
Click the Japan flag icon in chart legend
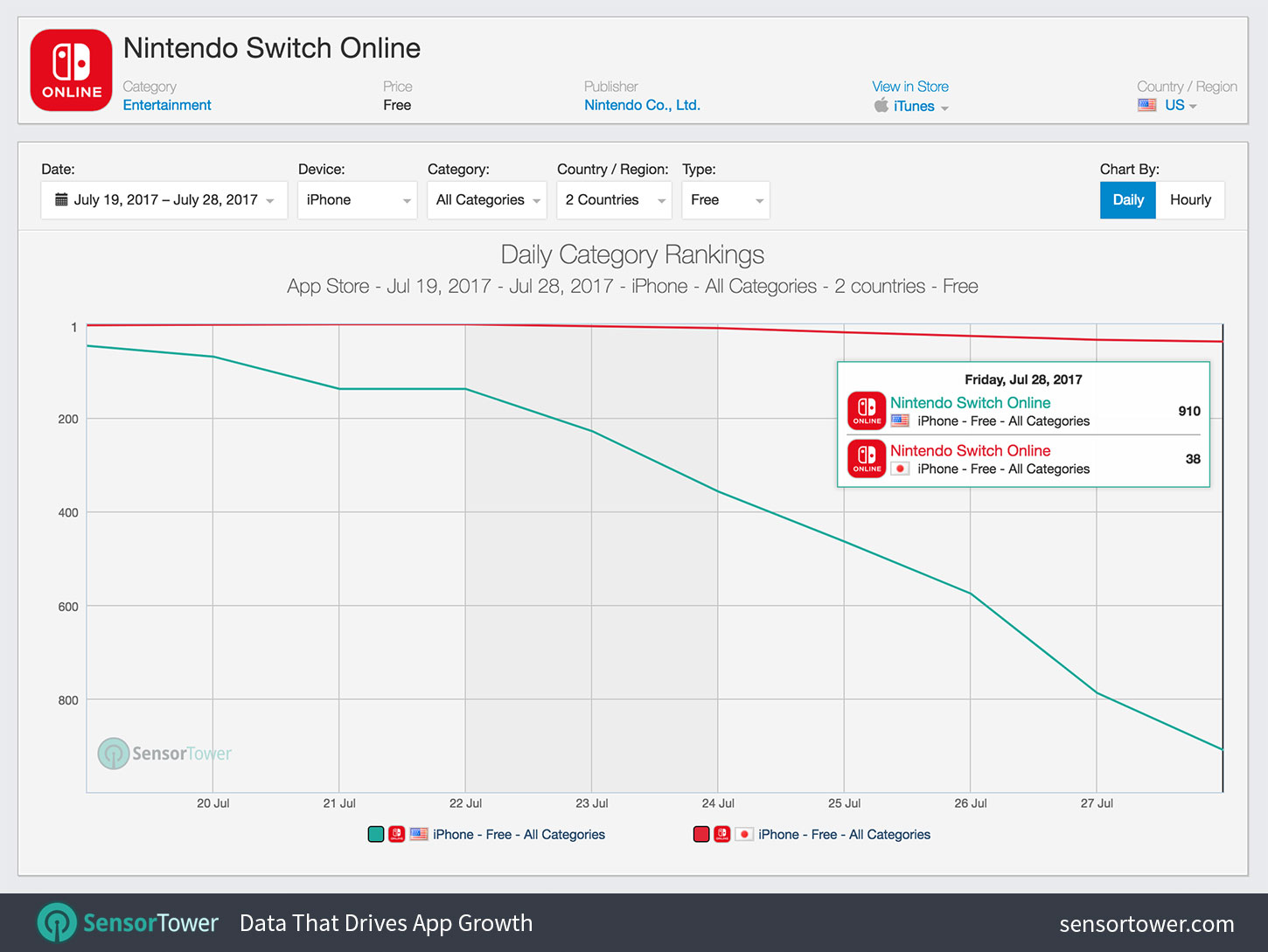click(744, 834)
